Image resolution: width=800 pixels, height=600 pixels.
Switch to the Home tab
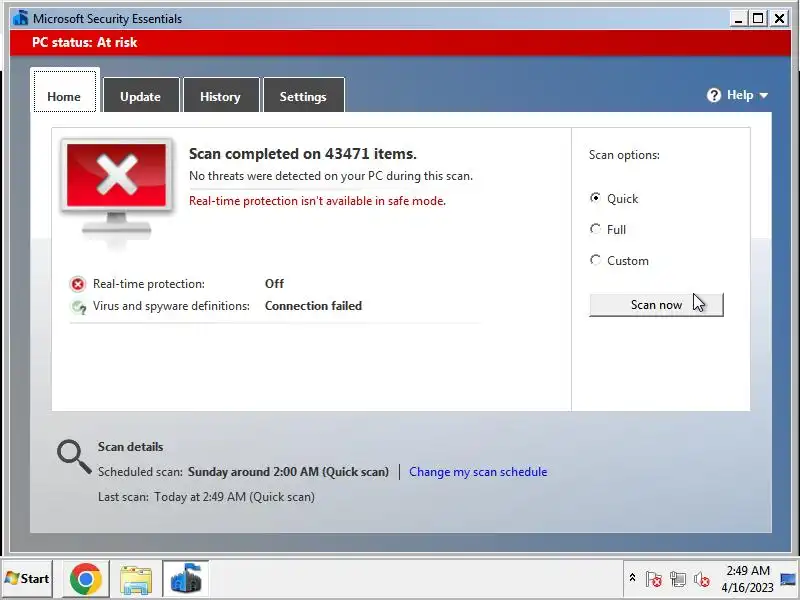point(64,90)
